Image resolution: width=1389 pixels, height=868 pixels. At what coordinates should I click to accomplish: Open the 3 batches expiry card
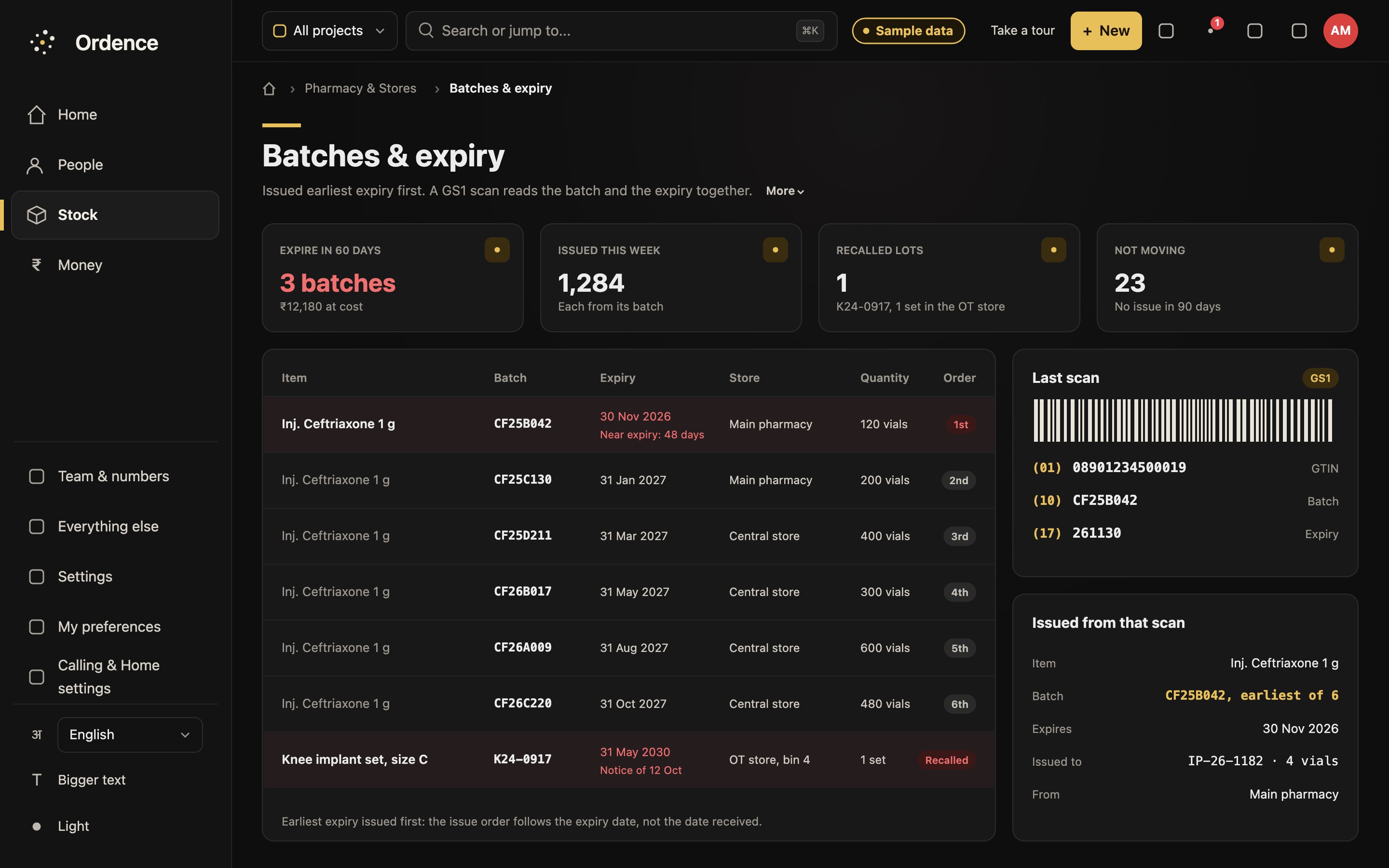393,278
